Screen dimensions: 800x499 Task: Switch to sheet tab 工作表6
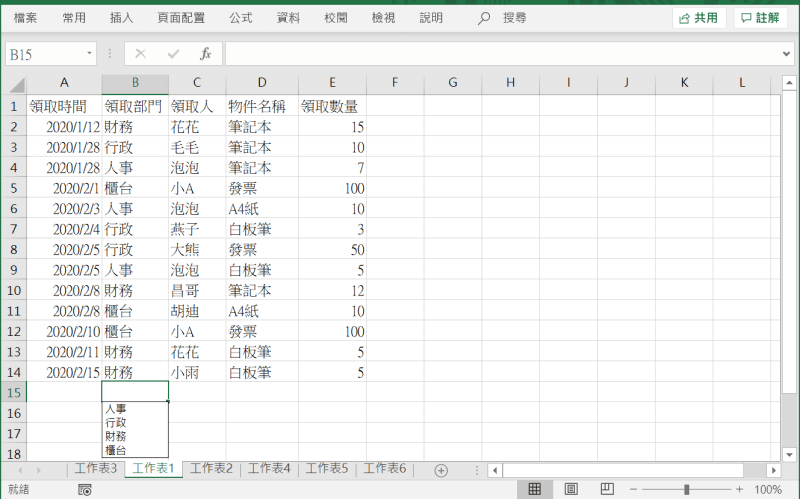pyautogui.click(x=384, y=468)
